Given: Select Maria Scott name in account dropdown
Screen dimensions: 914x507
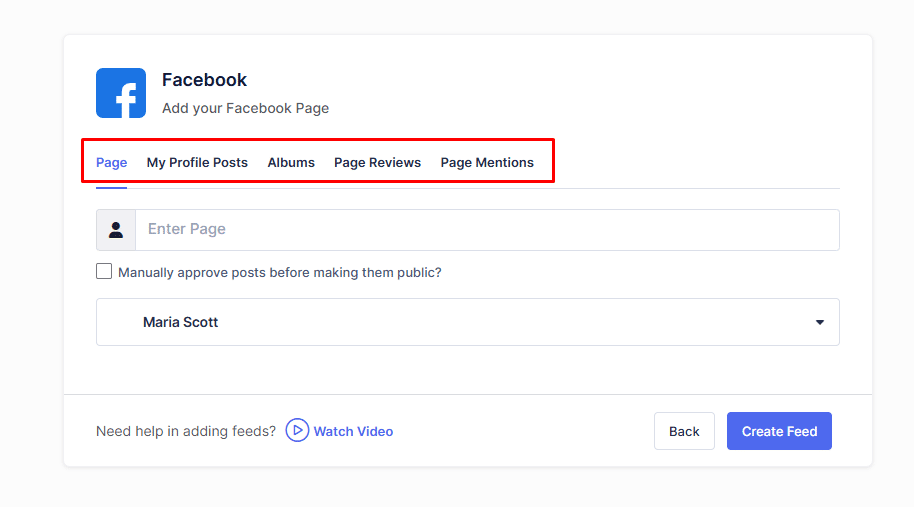Looking at the screenshot, I should coord(180,322).
